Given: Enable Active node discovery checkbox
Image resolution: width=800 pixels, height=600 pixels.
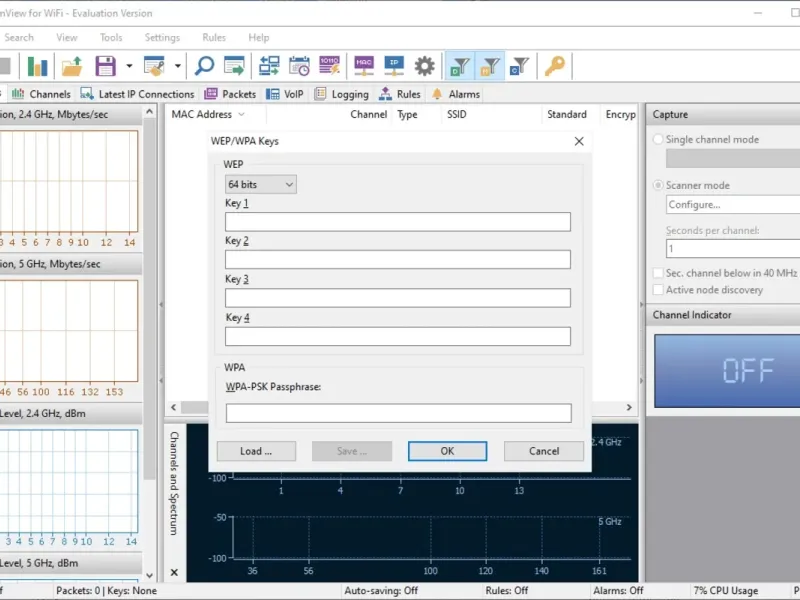Looking at the screenshot, I should coord(658,290).
